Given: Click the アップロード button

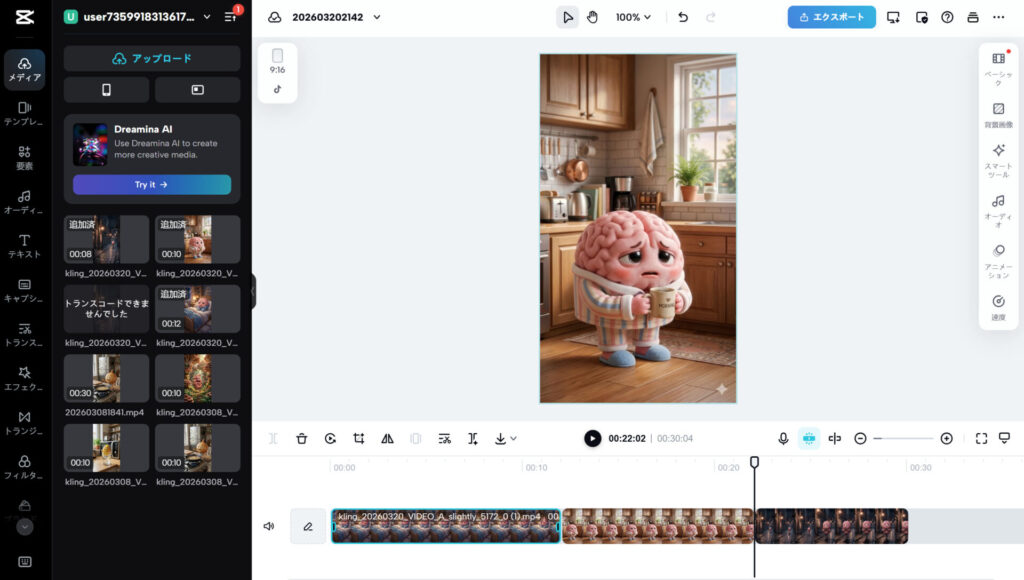Looking at the screenshot, I should 152,58.
